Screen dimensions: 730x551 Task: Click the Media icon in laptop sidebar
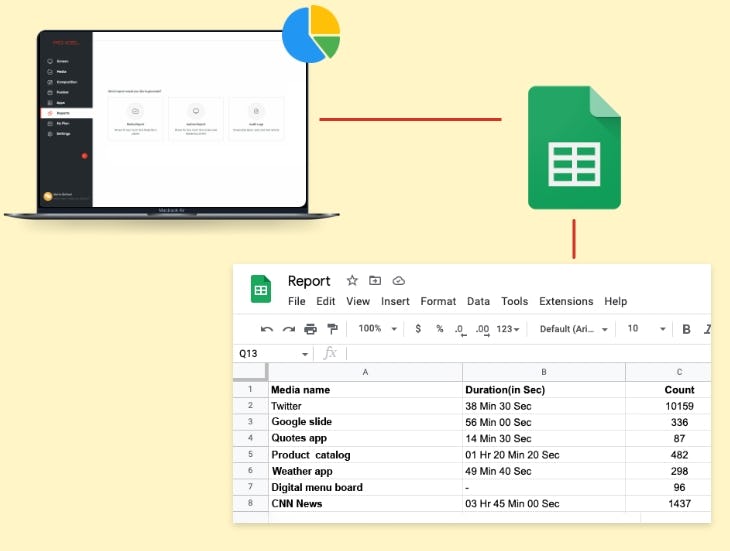[50, 72]
